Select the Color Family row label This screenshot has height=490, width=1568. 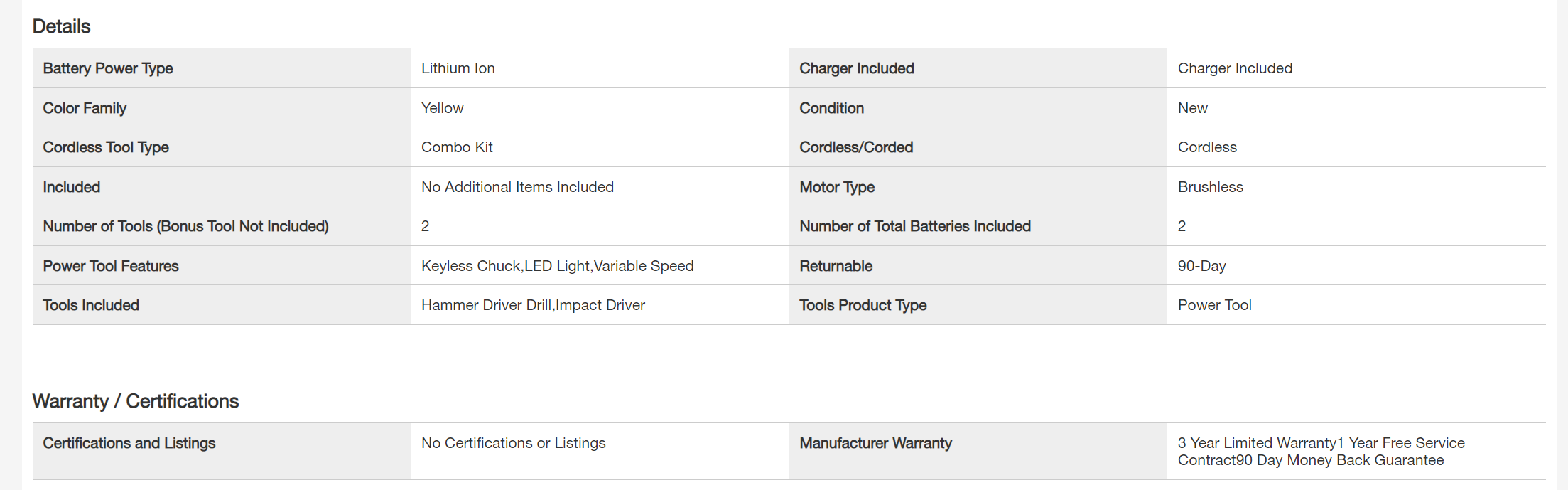point(85,108)
